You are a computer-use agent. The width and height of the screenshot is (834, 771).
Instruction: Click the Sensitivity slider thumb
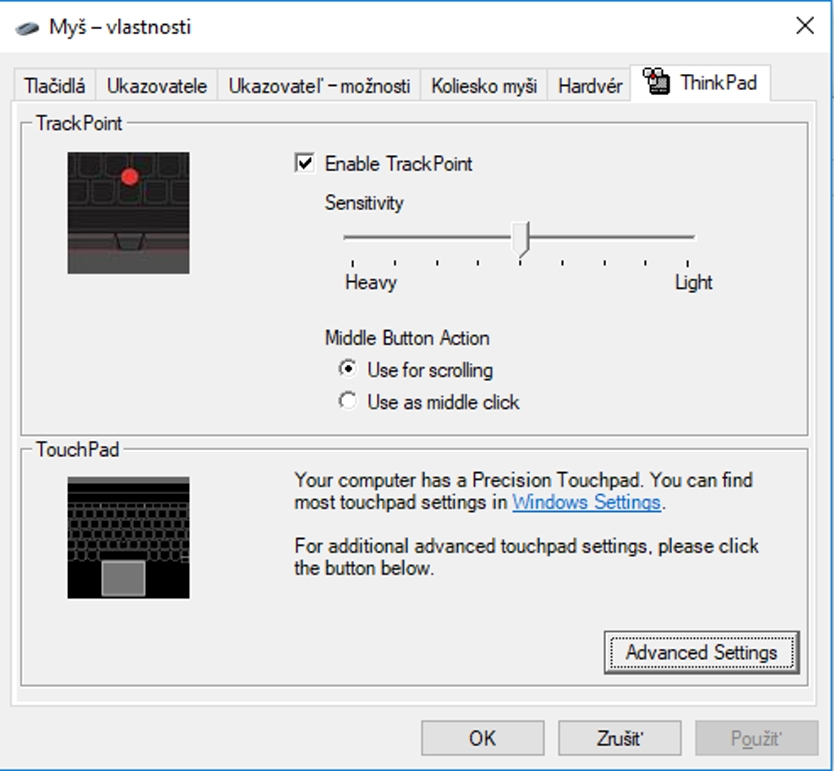[520, 239]
